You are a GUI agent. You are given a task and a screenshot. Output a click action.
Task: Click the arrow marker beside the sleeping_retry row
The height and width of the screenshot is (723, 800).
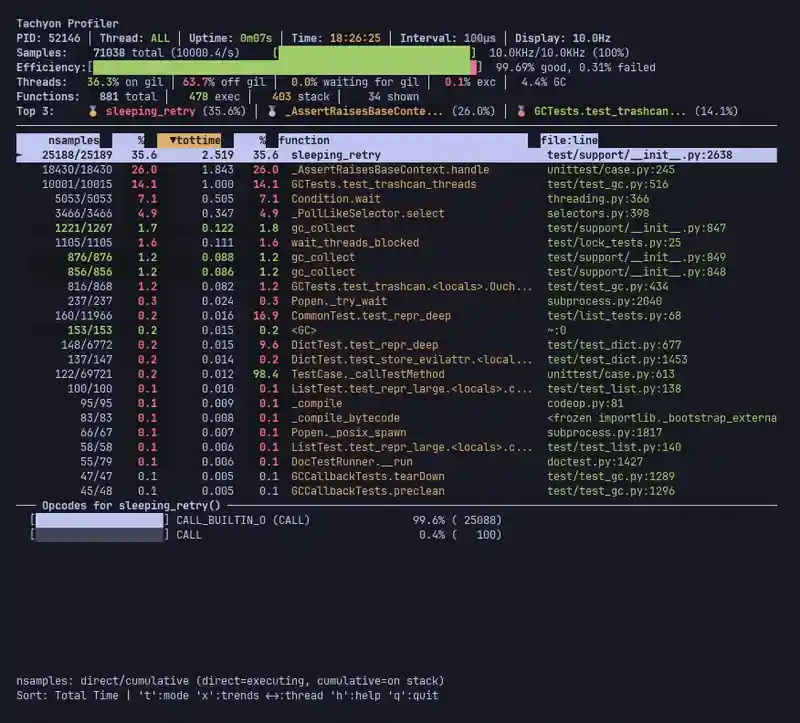pos(18,155)
